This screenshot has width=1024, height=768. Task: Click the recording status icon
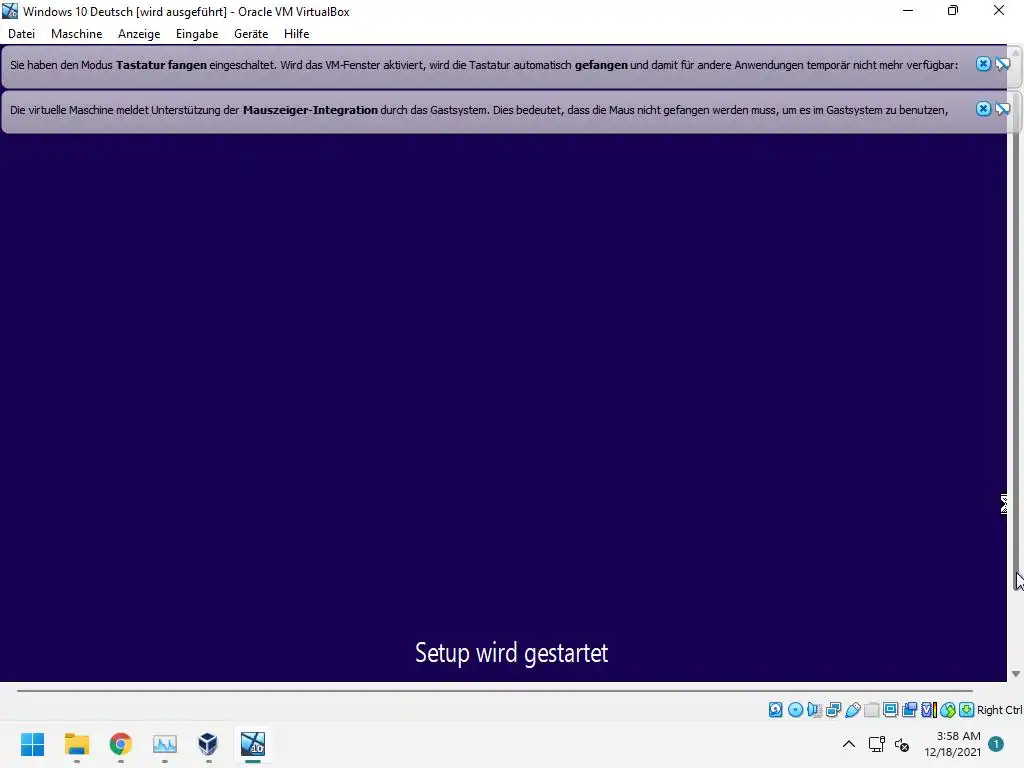(x=909, y=710)
